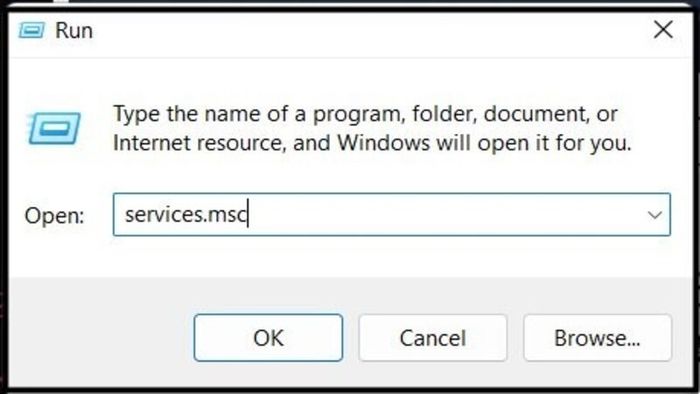Click the "Type the name of a program" line
Viewport: 700px width, 394px height.
click(x=365, y=114)
